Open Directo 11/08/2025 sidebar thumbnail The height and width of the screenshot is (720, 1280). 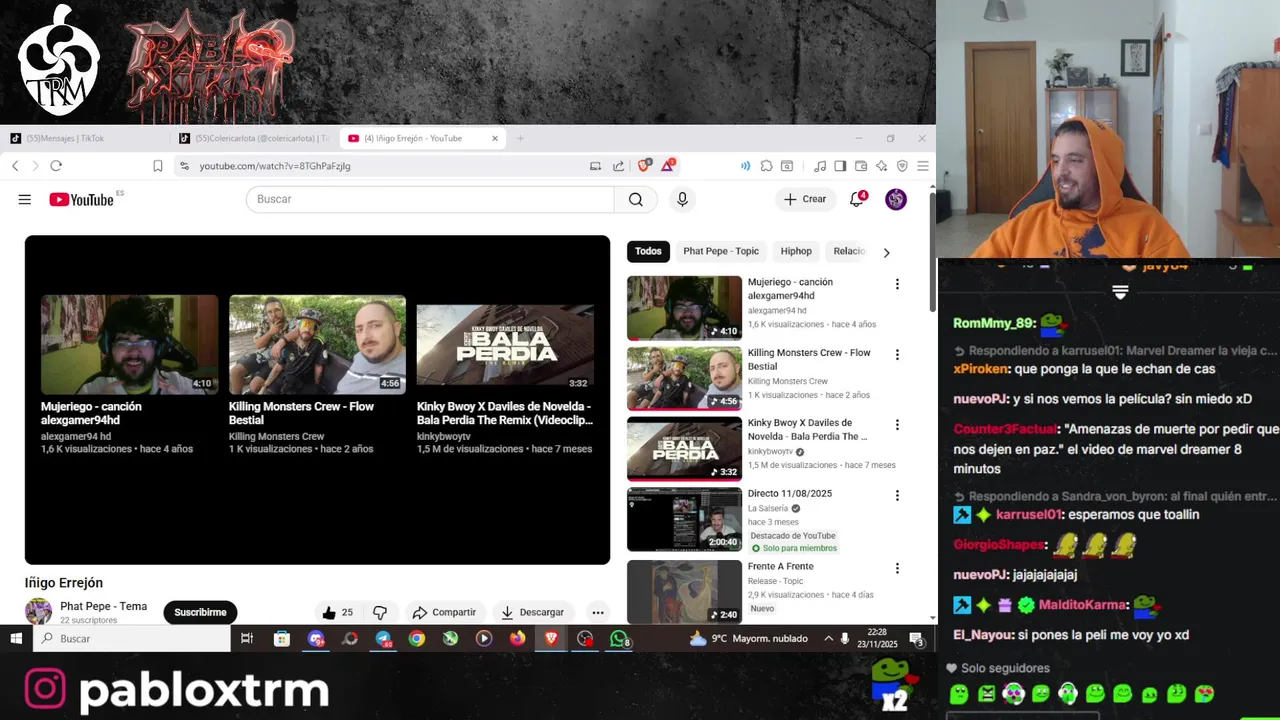(x=684, y=519)
